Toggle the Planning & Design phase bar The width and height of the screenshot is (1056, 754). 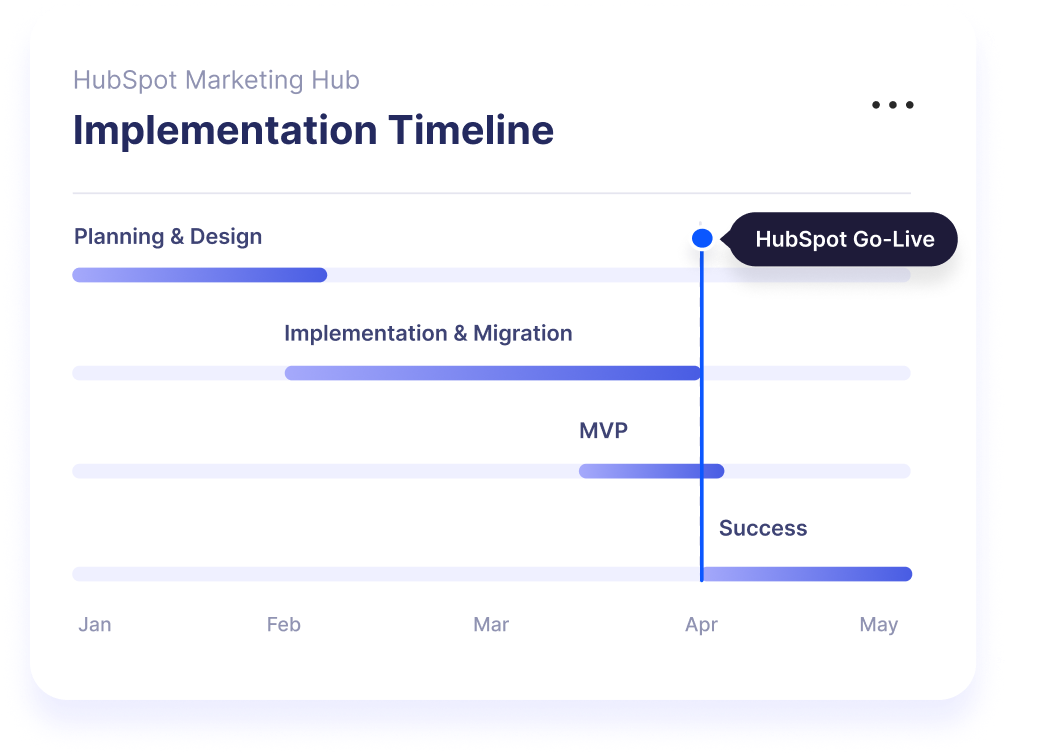(x=199, y=273)
